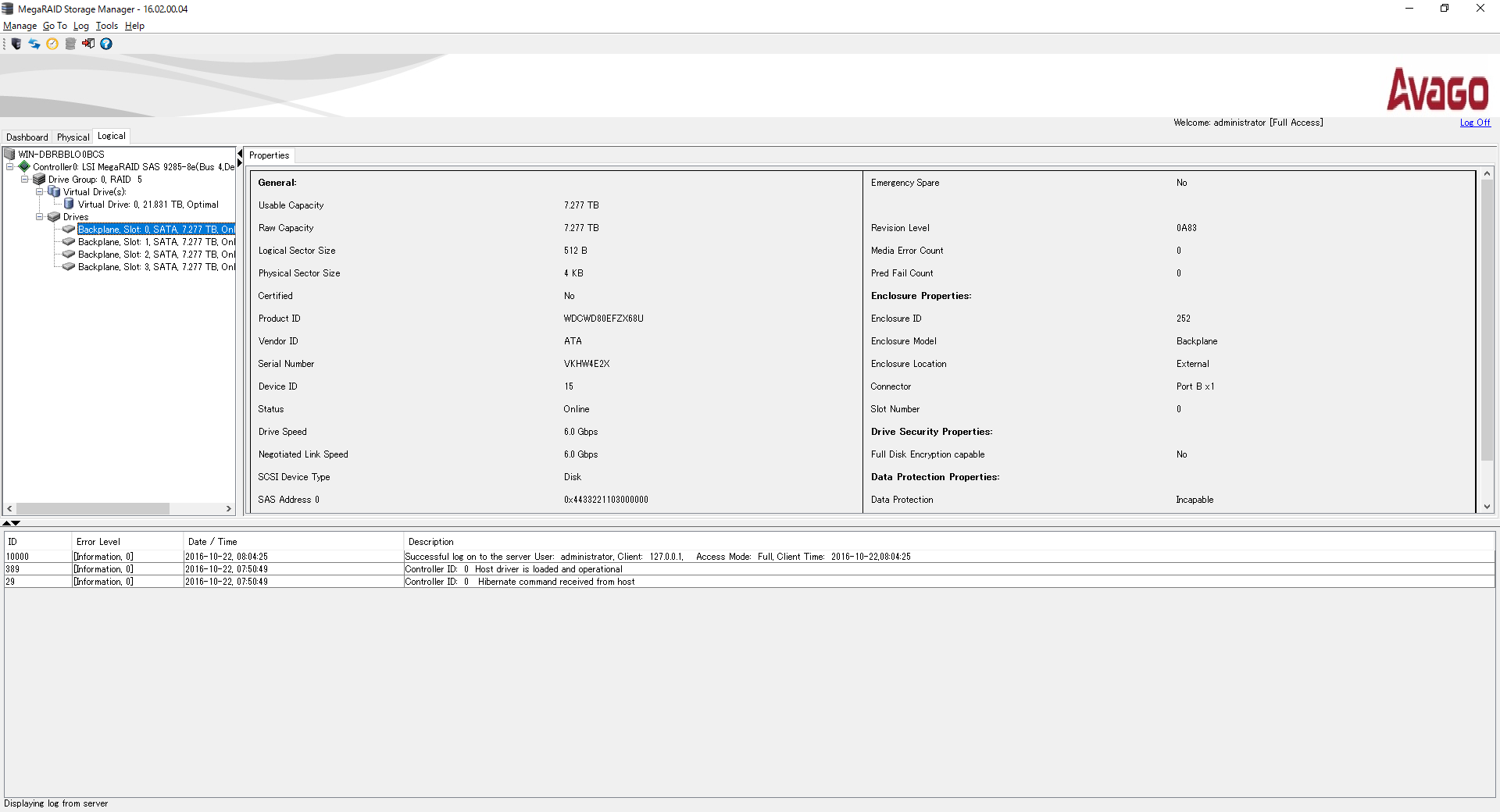The width and height of the screenshot is (1500, 812).
Task: Click the up arrow on the log-pane splitter
Action: click(x=7, y=523)
